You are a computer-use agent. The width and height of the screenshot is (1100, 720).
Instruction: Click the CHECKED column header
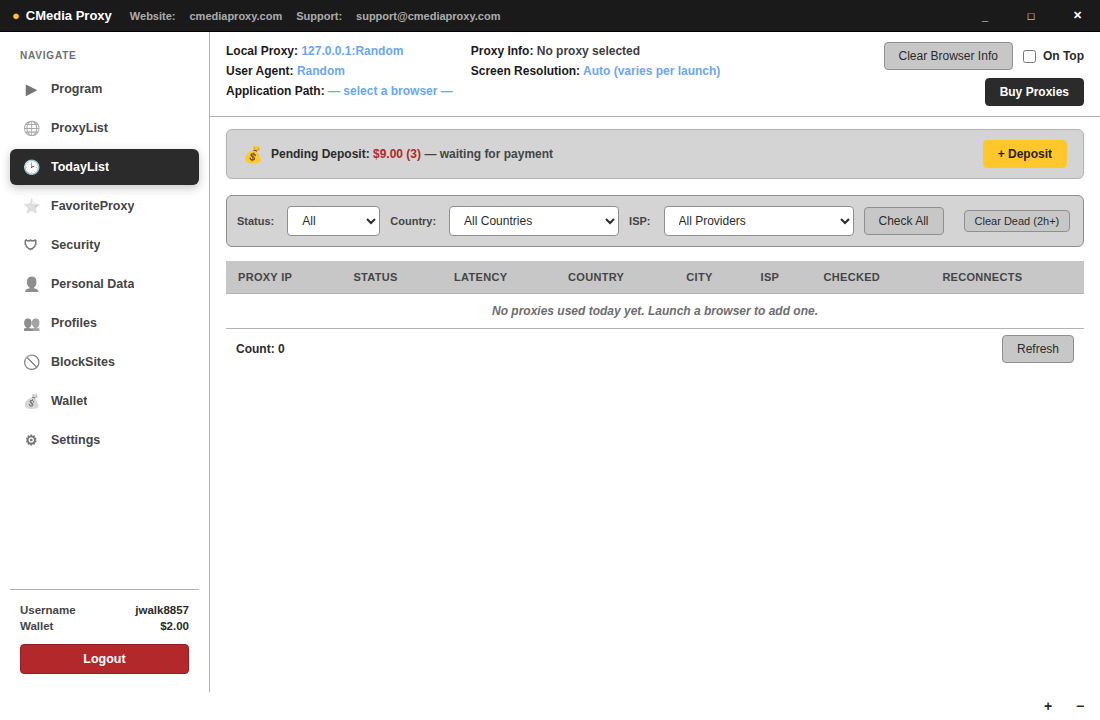pos(851,277)
